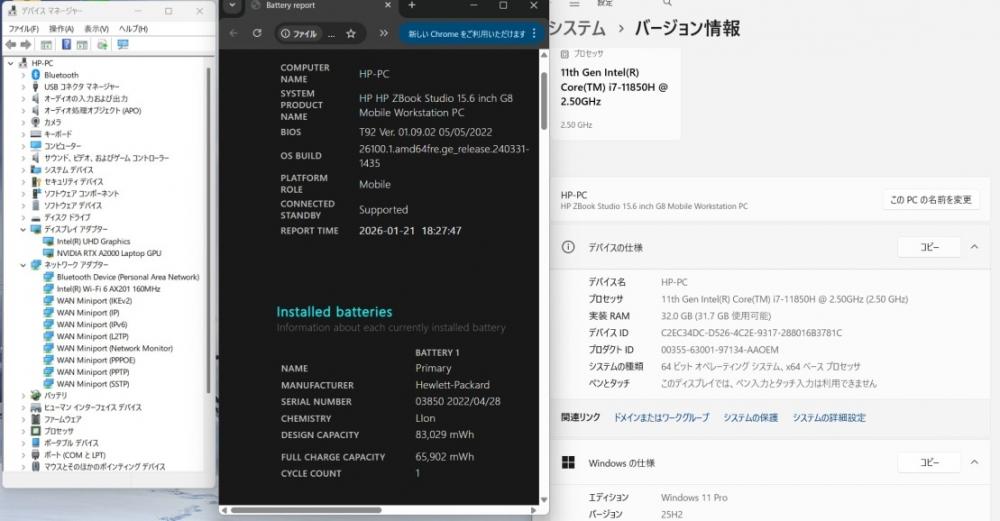Collapse the HP-PC root node

click(x=10, y=63)
